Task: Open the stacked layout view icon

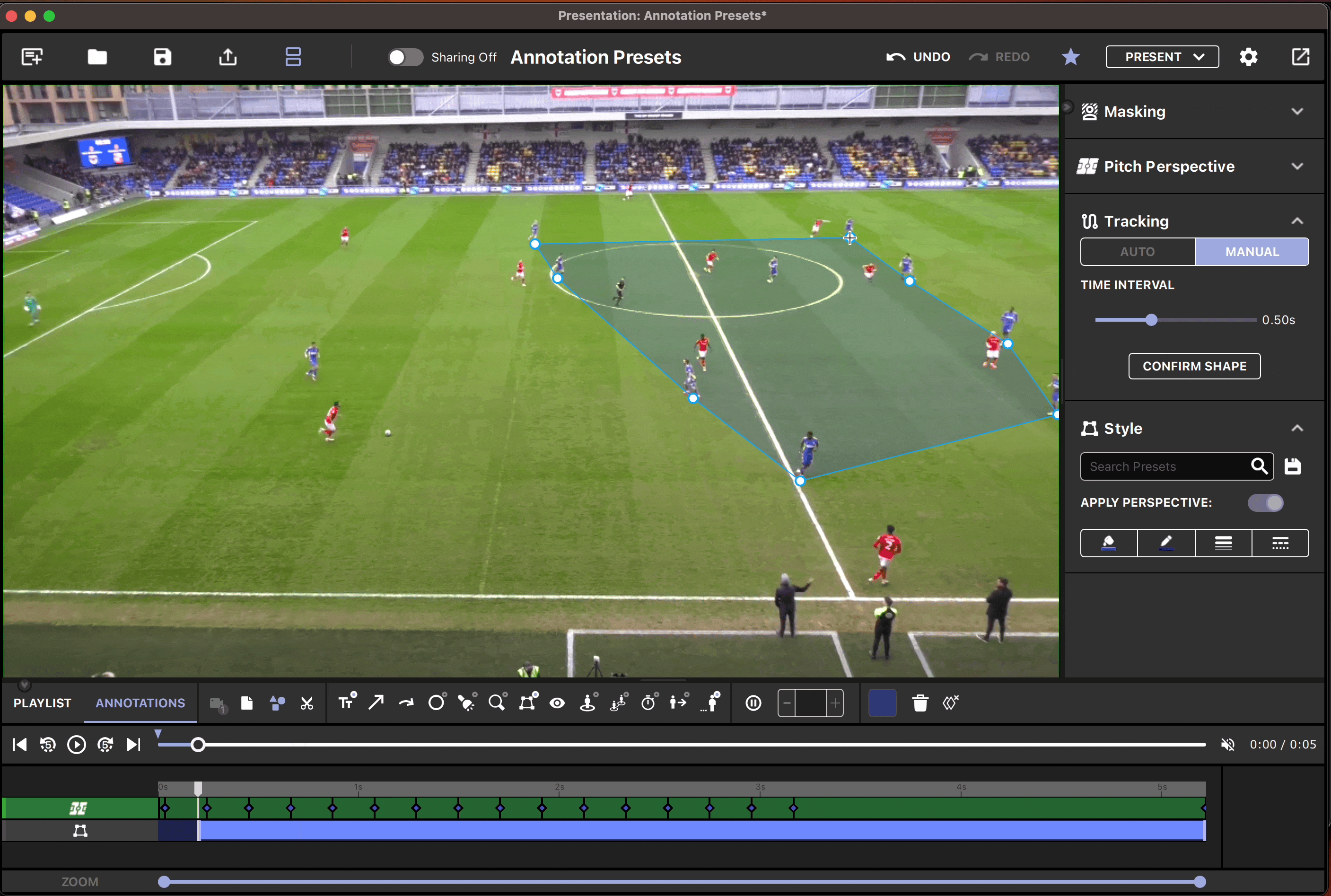Action: point(292,57)
